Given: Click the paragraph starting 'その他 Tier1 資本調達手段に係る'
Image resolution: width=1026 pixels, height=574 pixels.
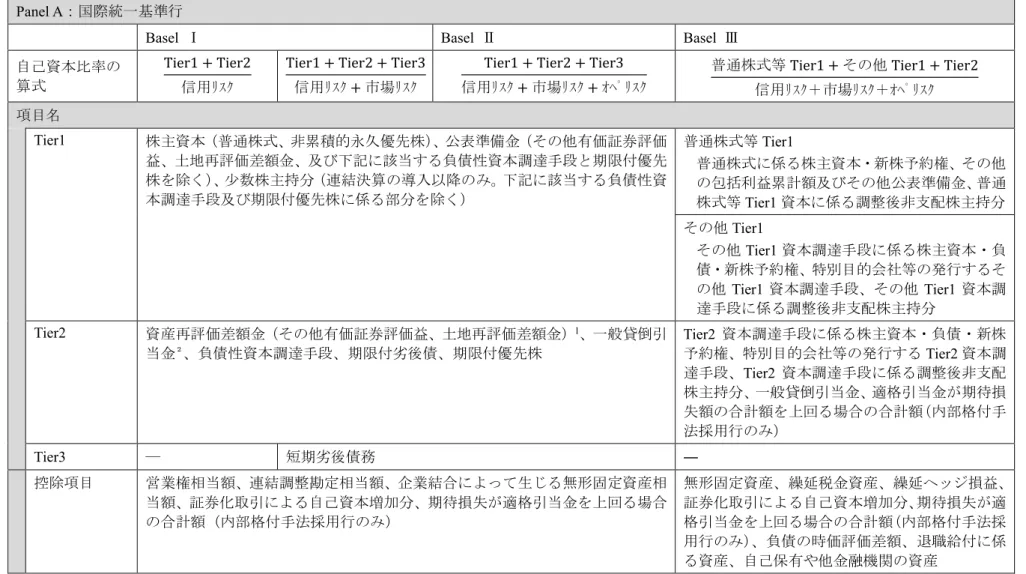Looking at the screenshot, I should point(851,279).
